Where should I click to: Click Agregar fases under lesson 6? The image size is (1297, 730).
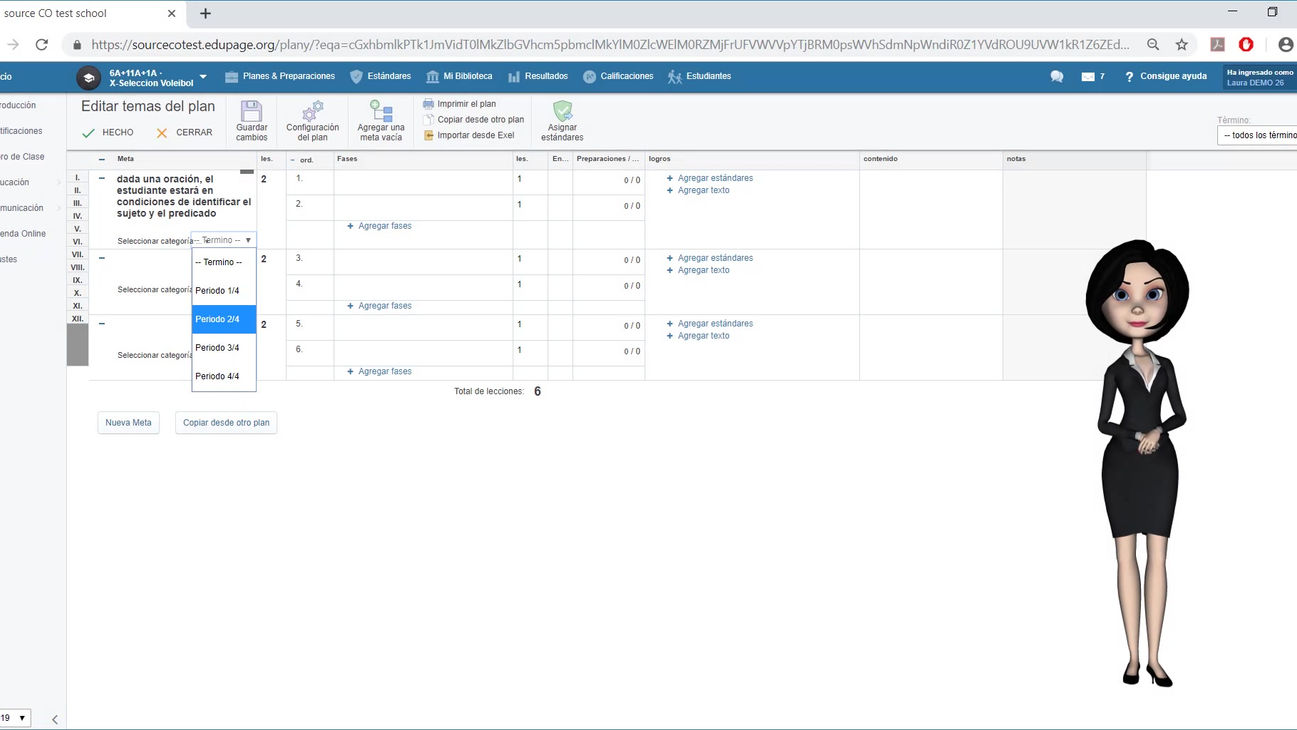coord(379,372)
